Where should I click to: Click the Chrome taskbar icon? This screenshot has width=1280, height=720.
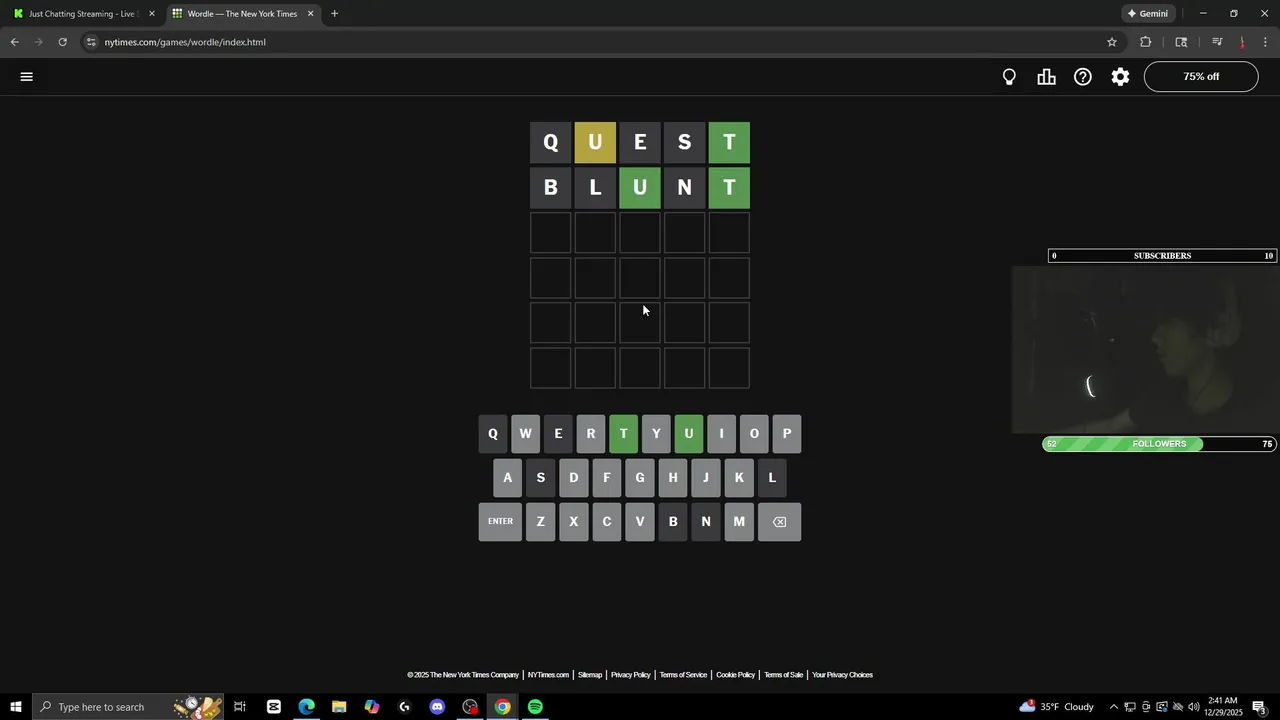502,707
